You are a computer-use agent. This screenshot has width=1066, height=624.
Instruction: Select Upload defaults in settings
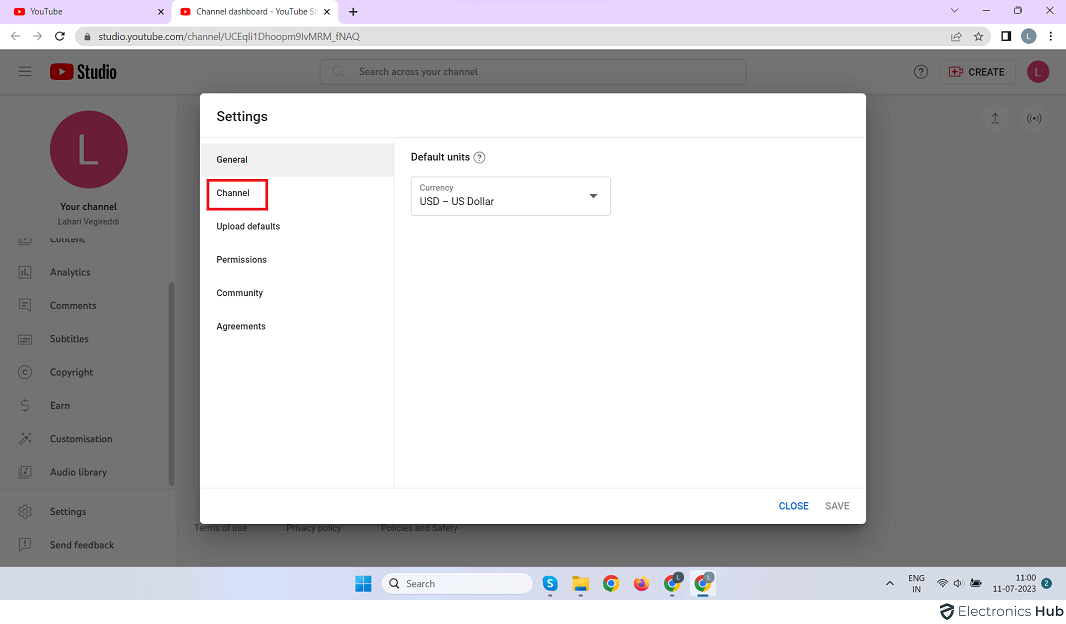click(x=248, y=227)
